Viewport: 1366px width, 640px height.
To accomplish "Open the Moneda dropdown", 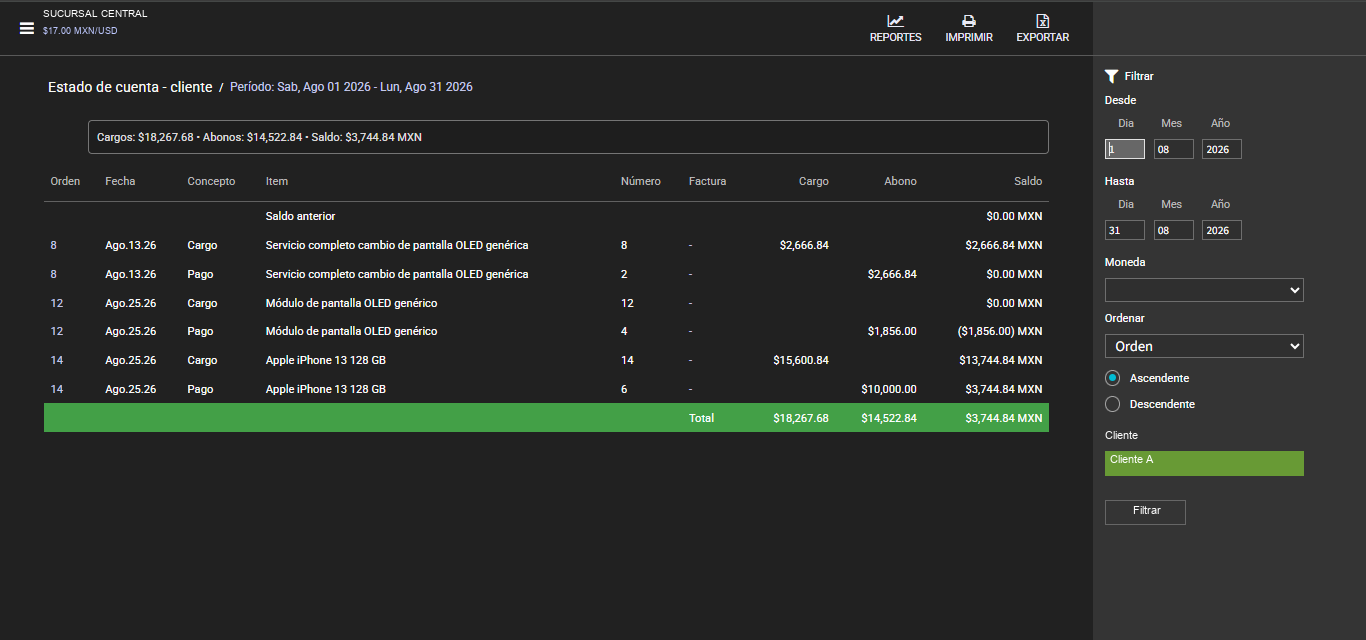I will tap(1204, 290).
